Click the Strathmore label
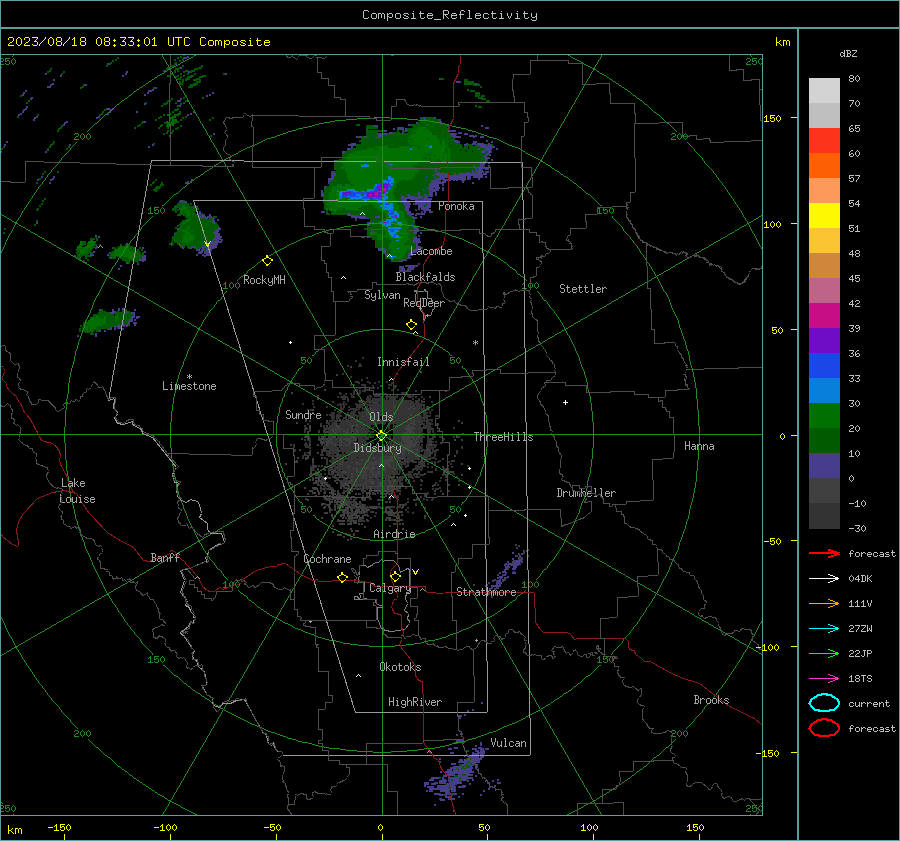The height and width of the screenshot is (841, 900). tap(486, 592)
